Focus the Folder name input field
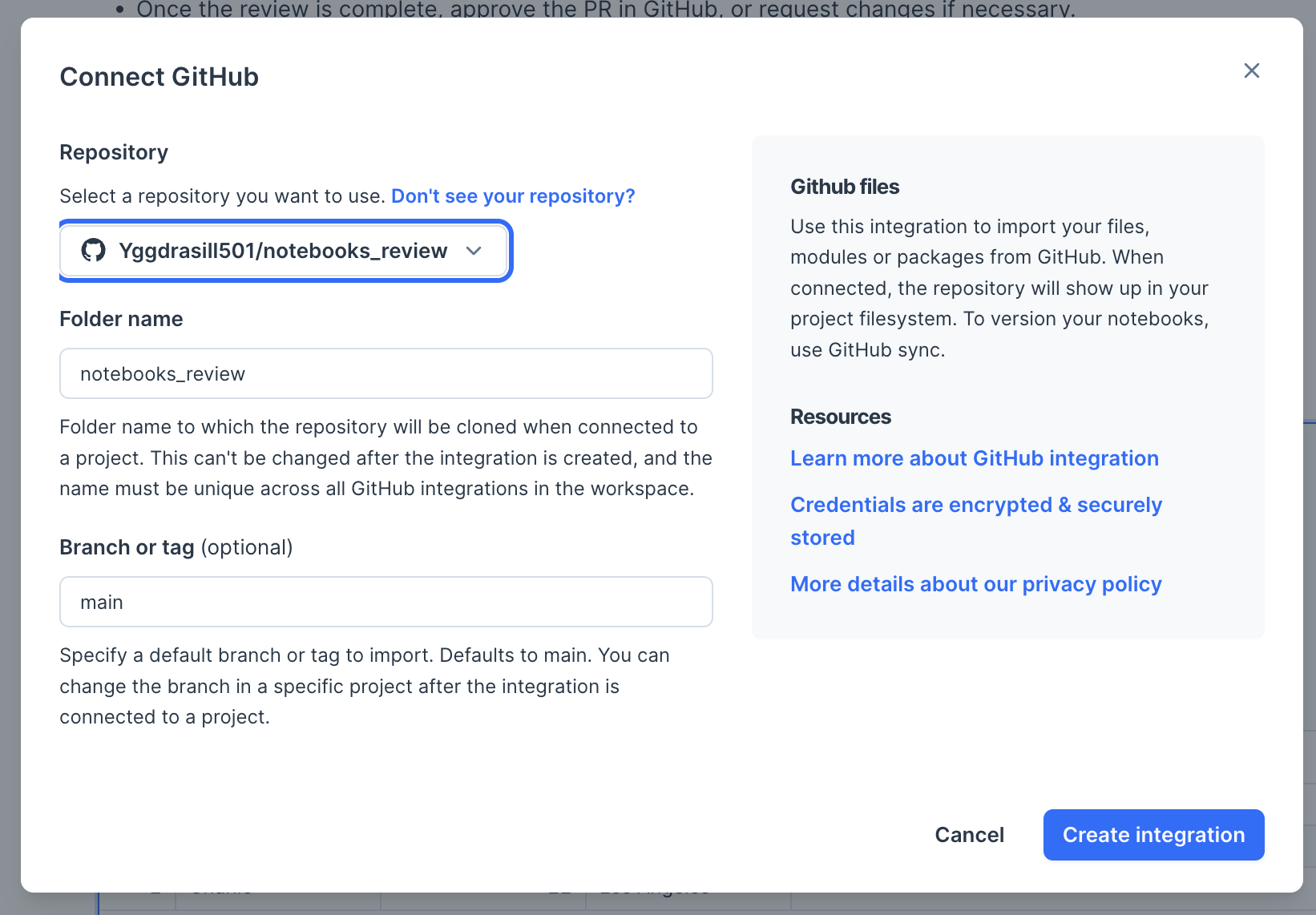 [386, 373]
